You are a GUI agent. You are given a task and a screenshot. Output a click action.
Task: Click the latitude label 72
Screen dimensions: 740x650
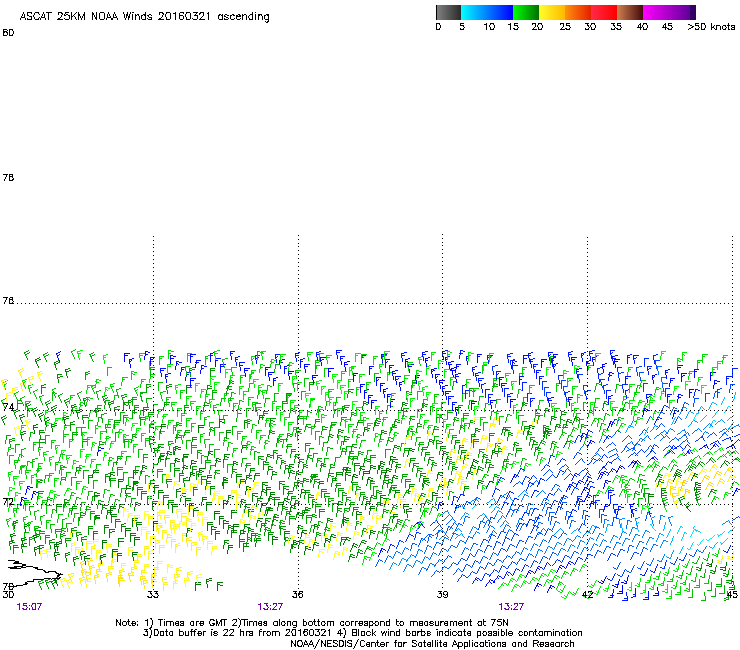[x=8, y=501]
